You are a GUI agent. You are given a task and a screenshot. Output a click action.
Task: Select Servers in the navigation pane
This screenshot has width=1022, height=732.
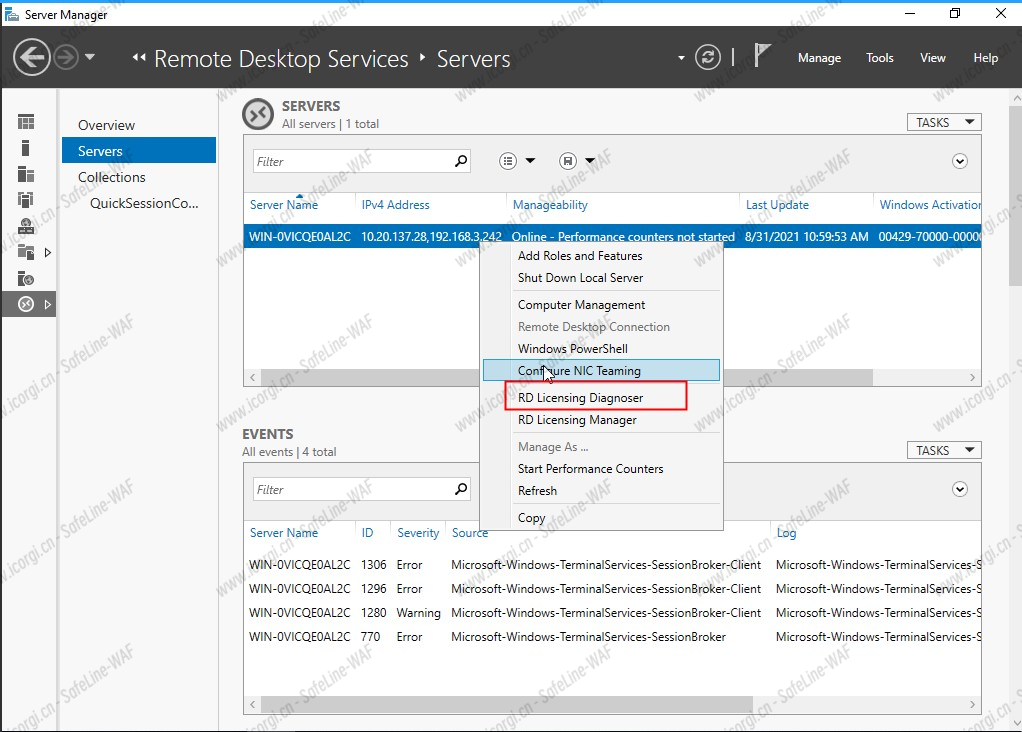click(139, 151)
